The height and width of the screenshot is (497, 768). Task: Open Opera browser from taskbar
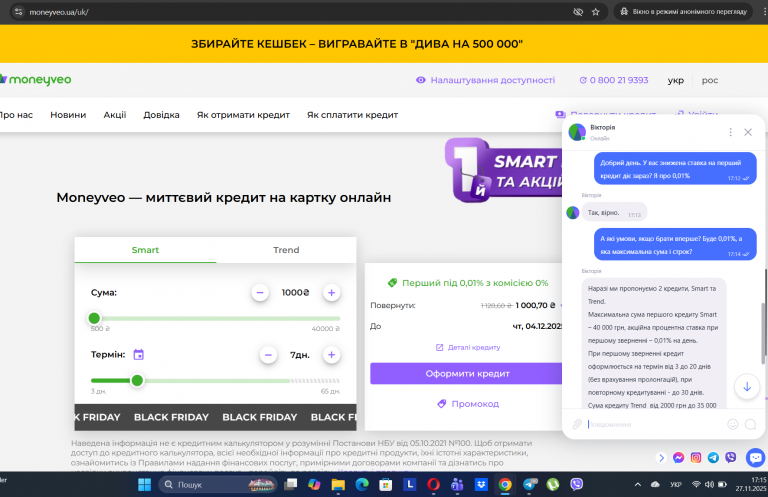[x=433, y=485]
